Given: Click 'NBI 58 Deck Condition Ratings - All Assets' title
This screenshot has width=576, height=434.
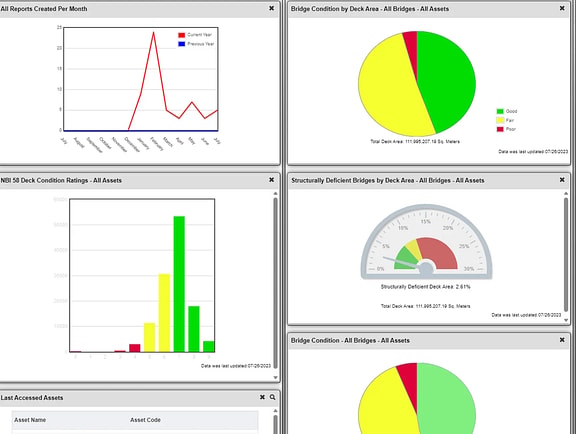Looking at the screenshot, I should pyautogui.click(x=61, y=180).
